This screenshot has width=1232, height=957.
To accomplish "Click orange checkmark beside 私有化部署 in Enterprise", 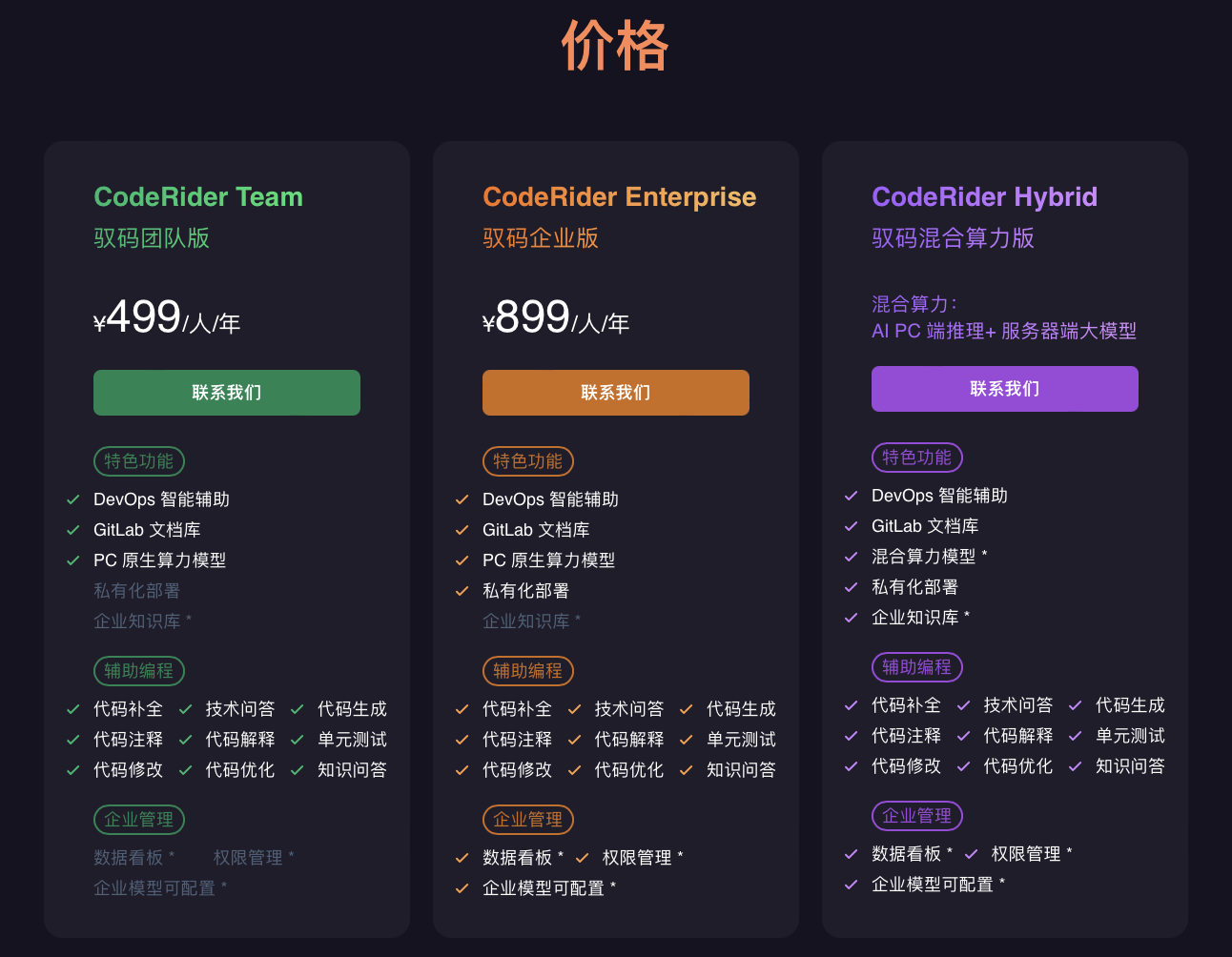I will pyautogui.click(x=462, y=591).
